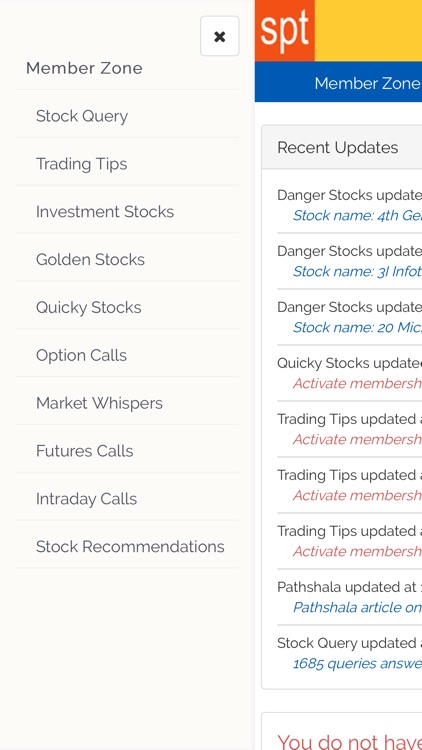Viewport: 422px width, 750px height.
Task: Go to Stock Recommendations
Action: coord(128,546)
